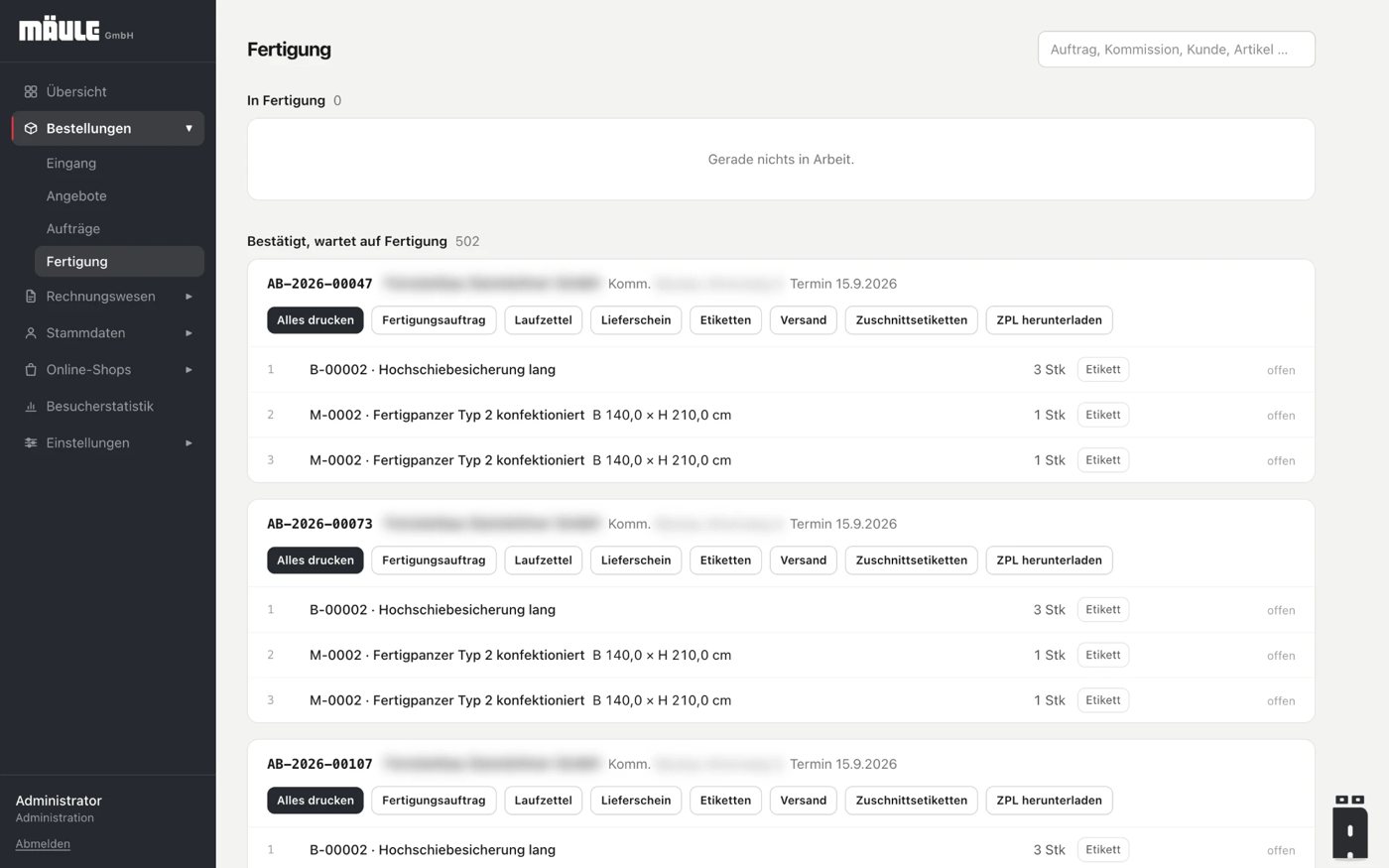Open the Aufträge submenu item
1389x868 pixels.
pos(119,229)
